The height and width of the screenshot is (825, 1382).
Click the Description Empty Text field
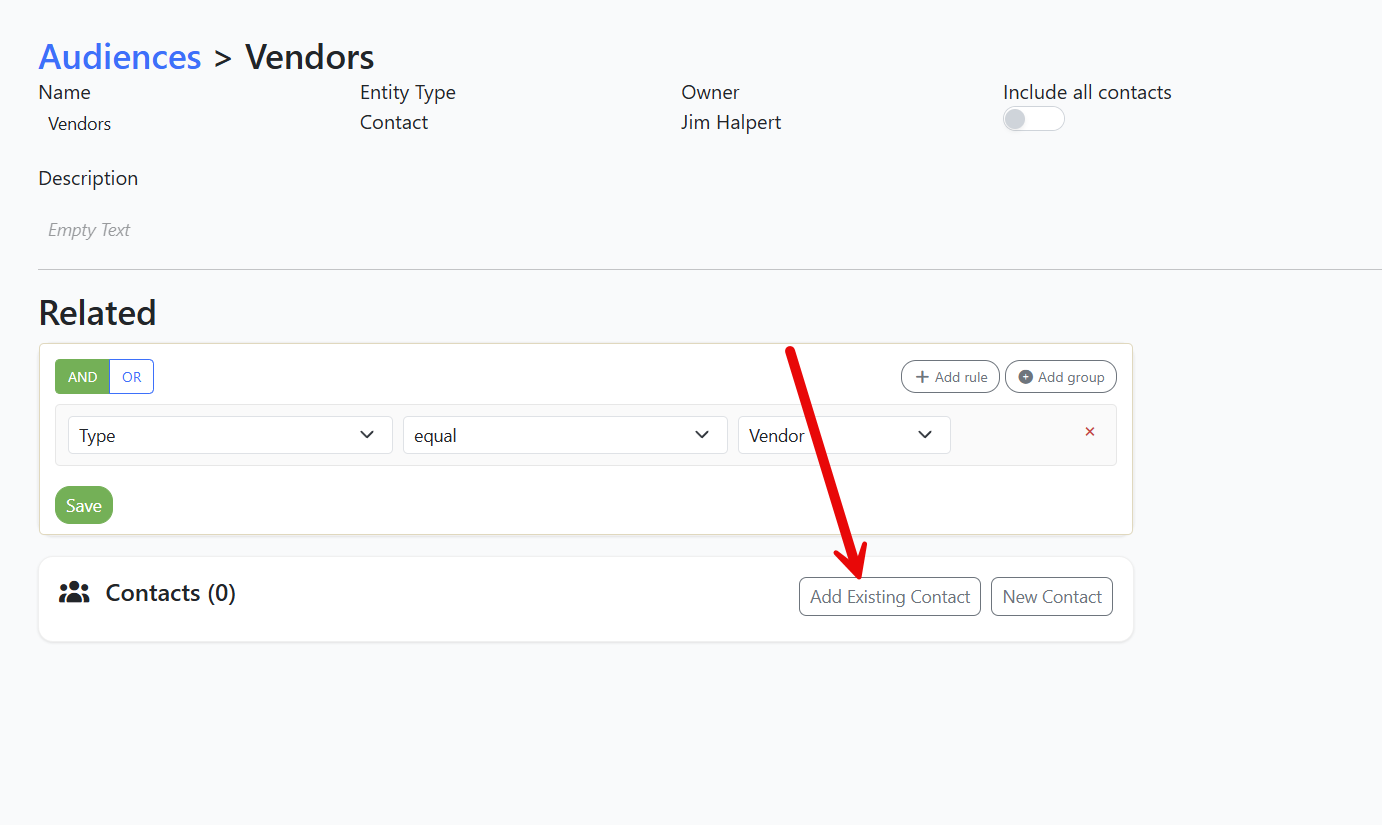point(89,230)
